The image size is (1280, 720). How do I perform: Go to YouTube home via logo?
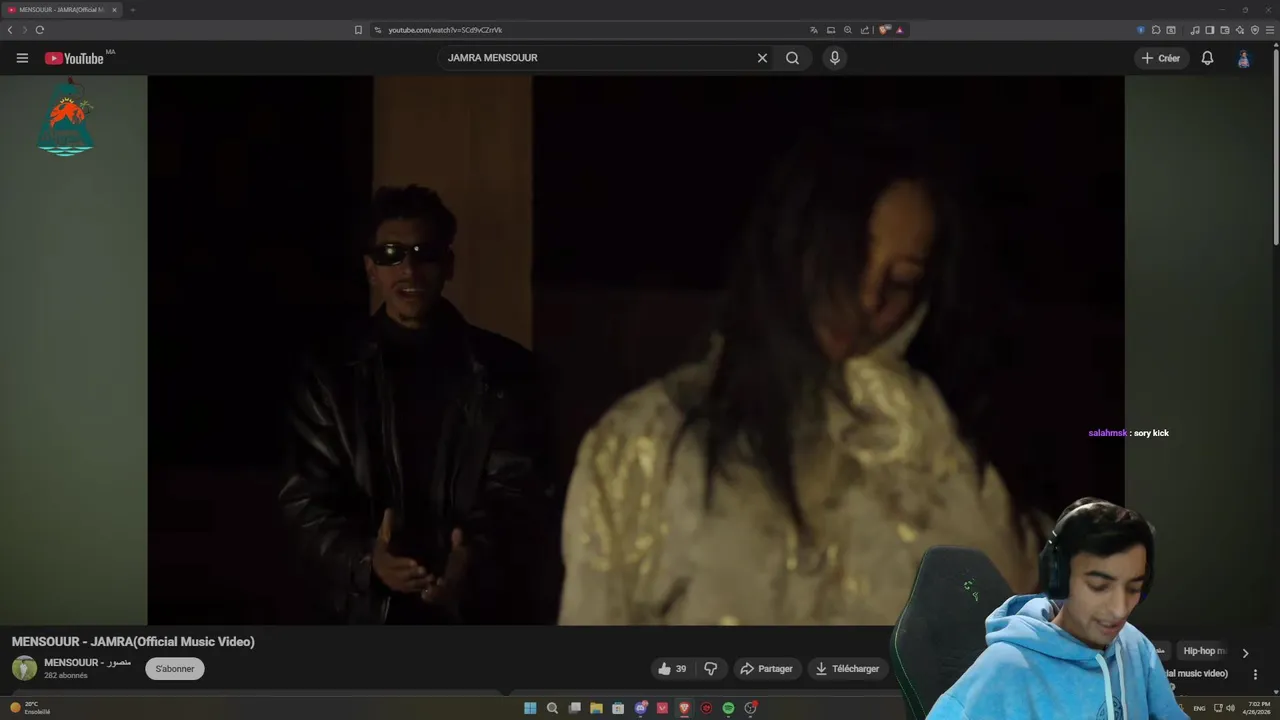pyautogui.click(x=75, y=58)
